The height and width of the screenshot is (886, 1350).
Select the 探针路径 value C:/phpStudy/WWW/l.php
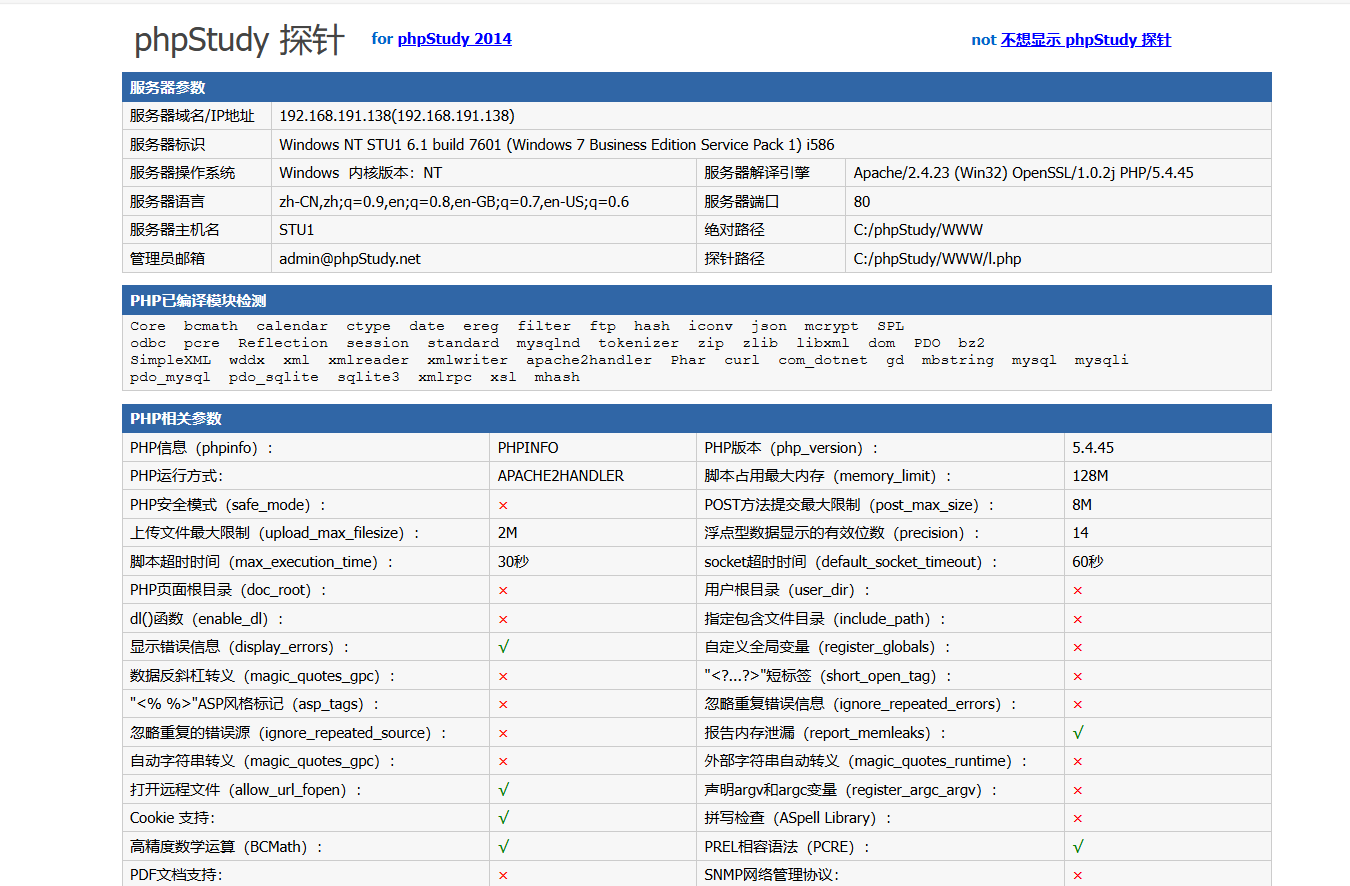tap(937, 259)
